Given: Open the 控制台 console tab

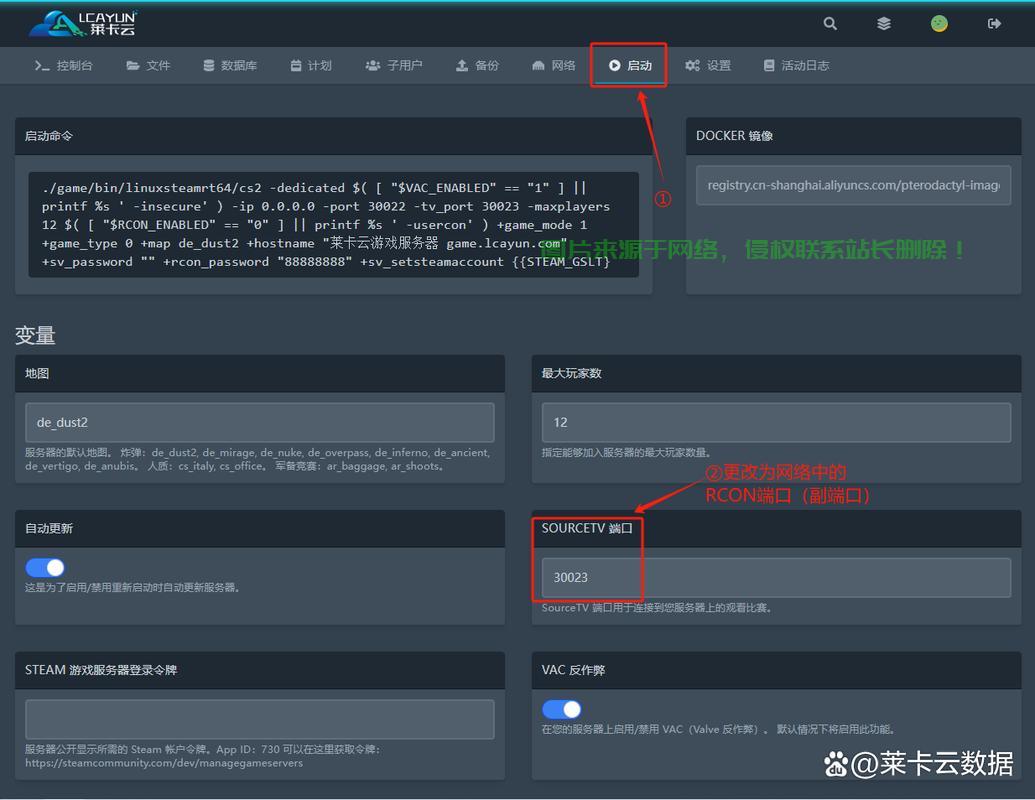Looking at the screenshot, I should click(x=63, y=65).
